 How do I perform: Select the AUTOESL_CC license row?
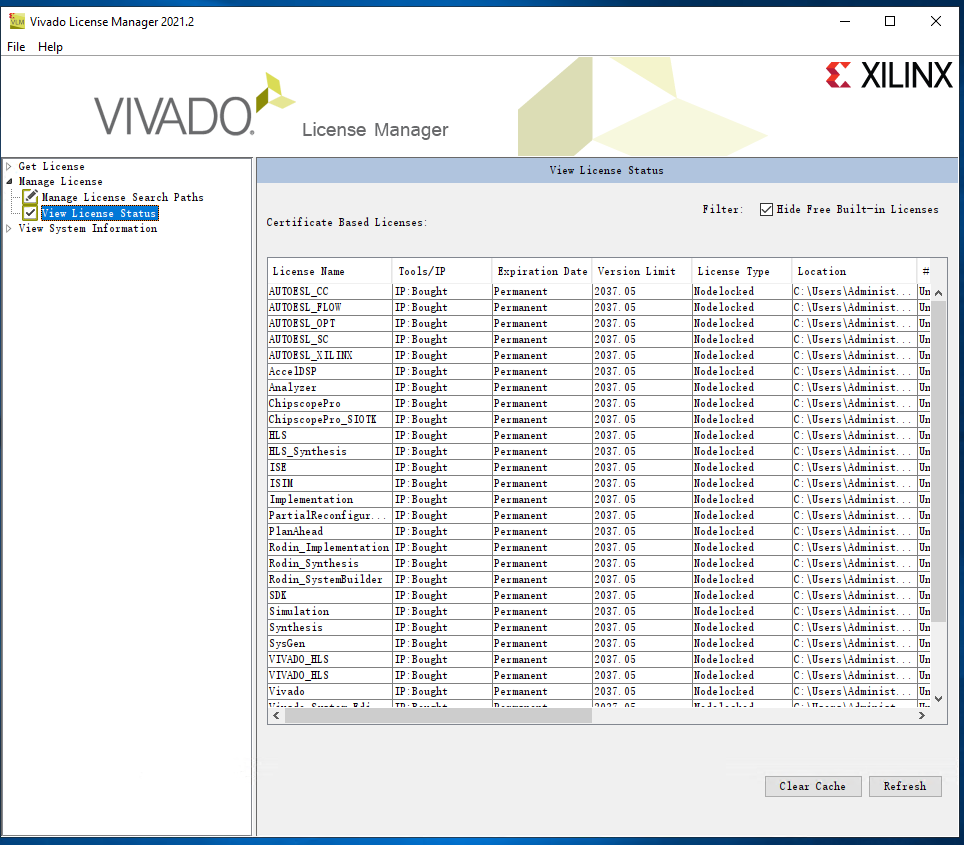point(599,292)
